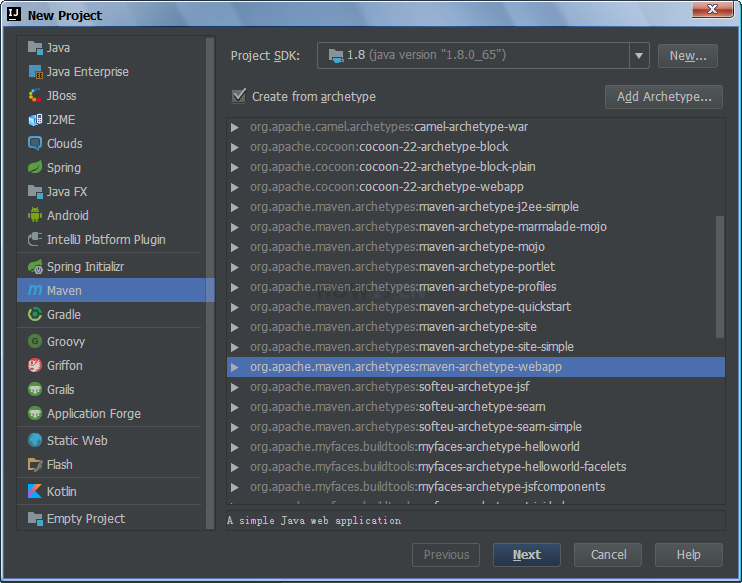Expand cocoon-22-archetype-block-plain node
The width and height of the screenshot is (742, 583).
pos(234,167)
